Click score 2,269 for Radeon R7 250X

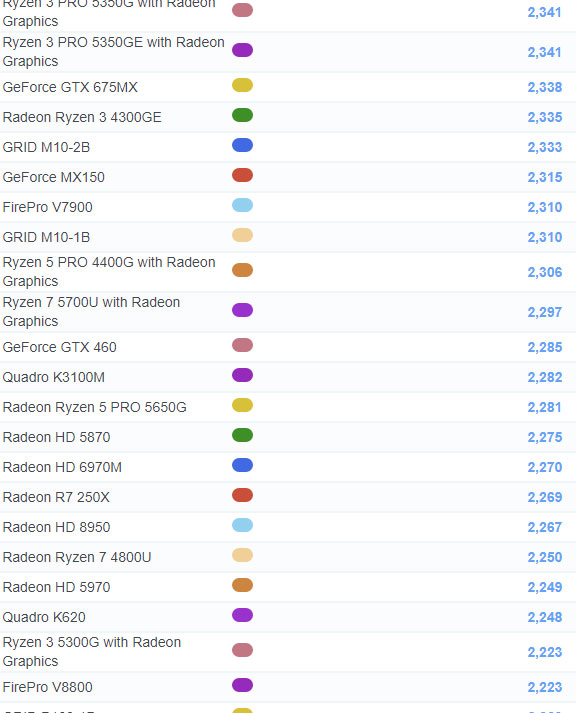click(545, 497)
